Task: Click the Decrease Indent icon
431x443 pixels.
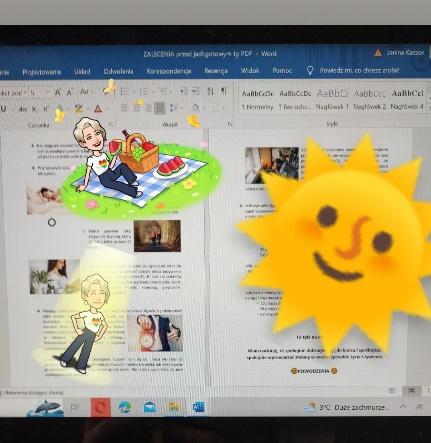Action: [184, 91]
